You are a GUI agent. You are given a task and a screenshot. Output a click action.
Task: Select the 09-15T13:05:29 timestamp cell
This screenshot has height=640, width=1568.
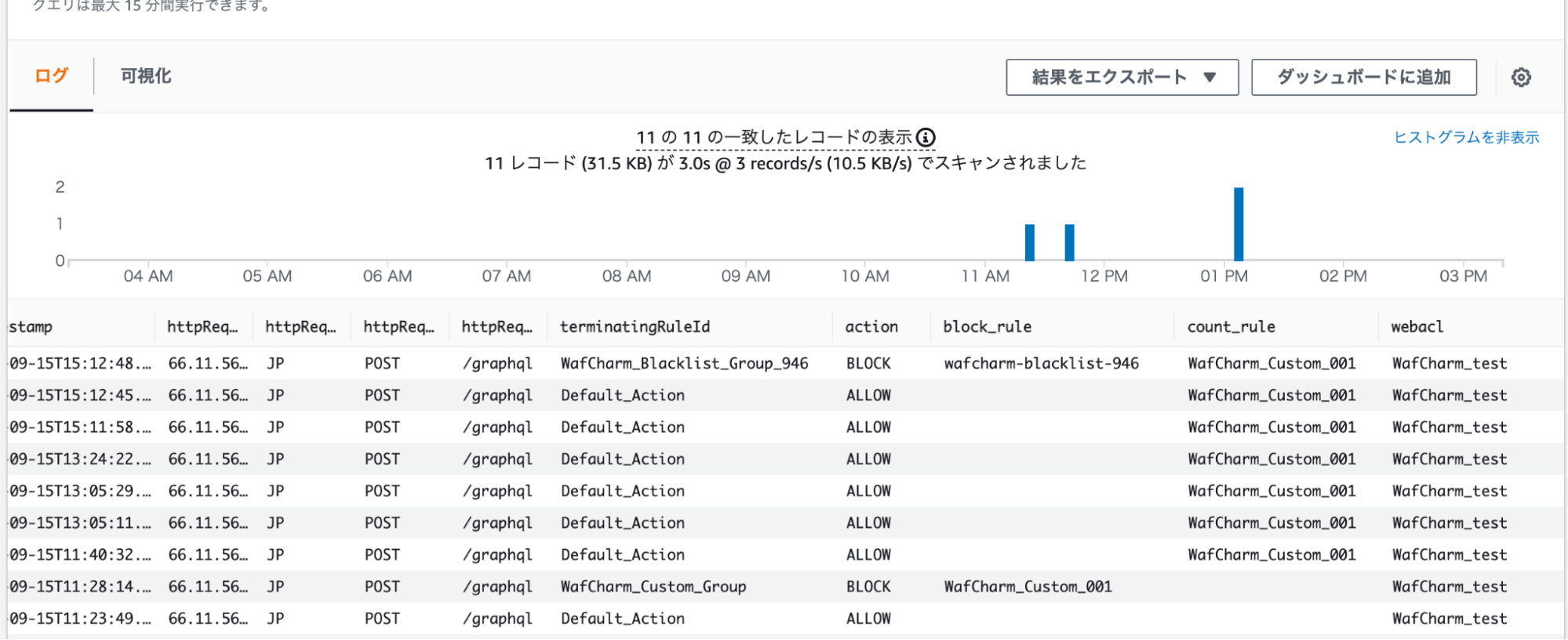click(x=81, y=491)
